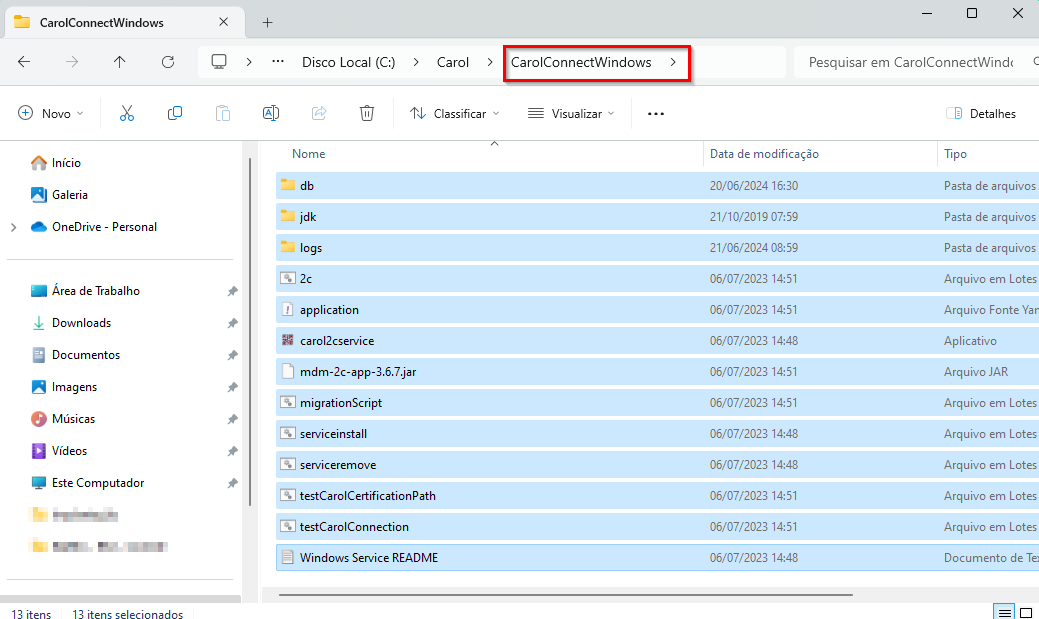Click the search box Pesquisar em CarolConnectWindows
This screenshot has width=1039, height=619.
point(910,62)
